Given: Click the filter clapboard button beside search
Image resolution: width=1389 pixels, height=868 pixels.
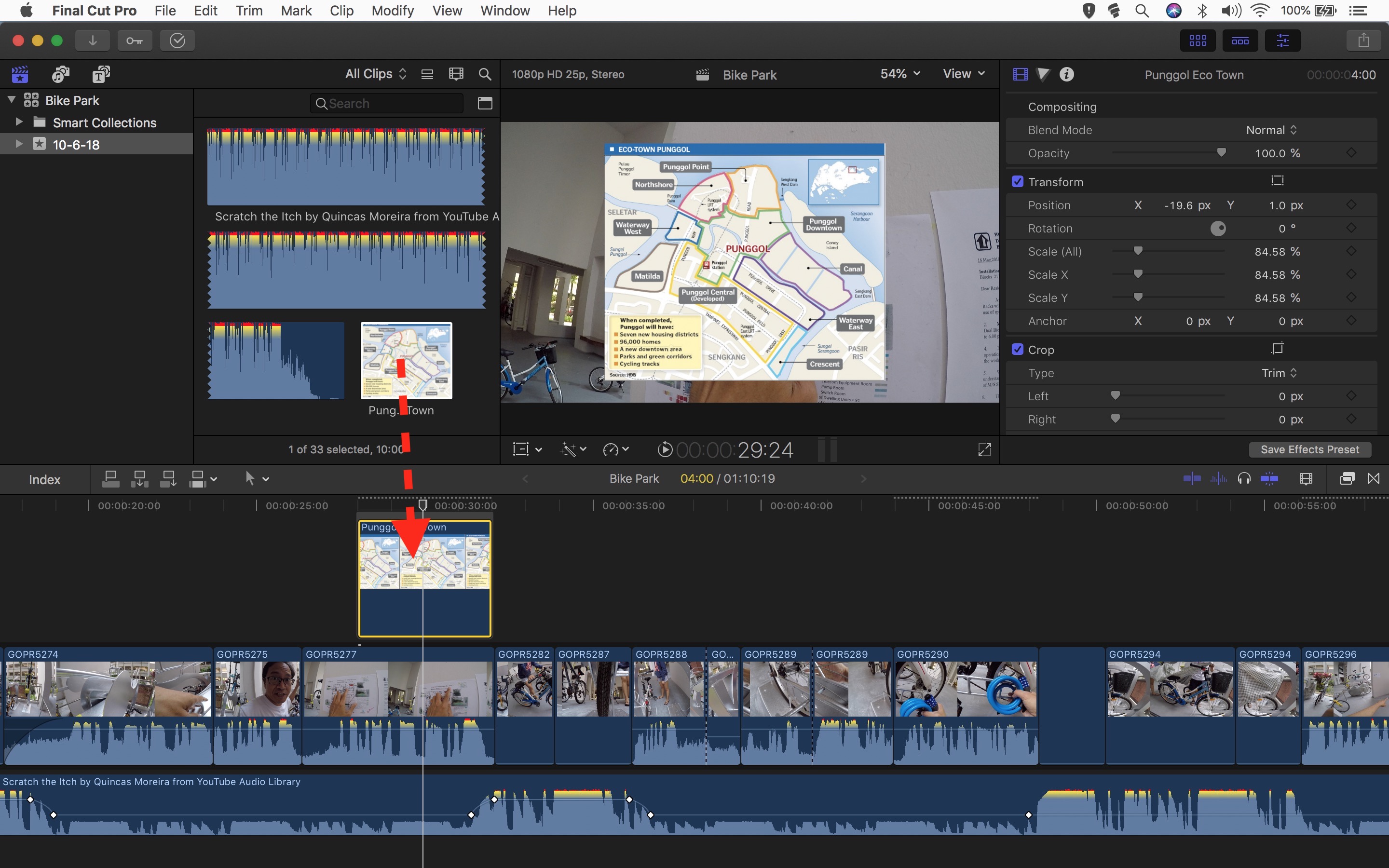Looking at the screenshot, I should click(x=485, y=103).
